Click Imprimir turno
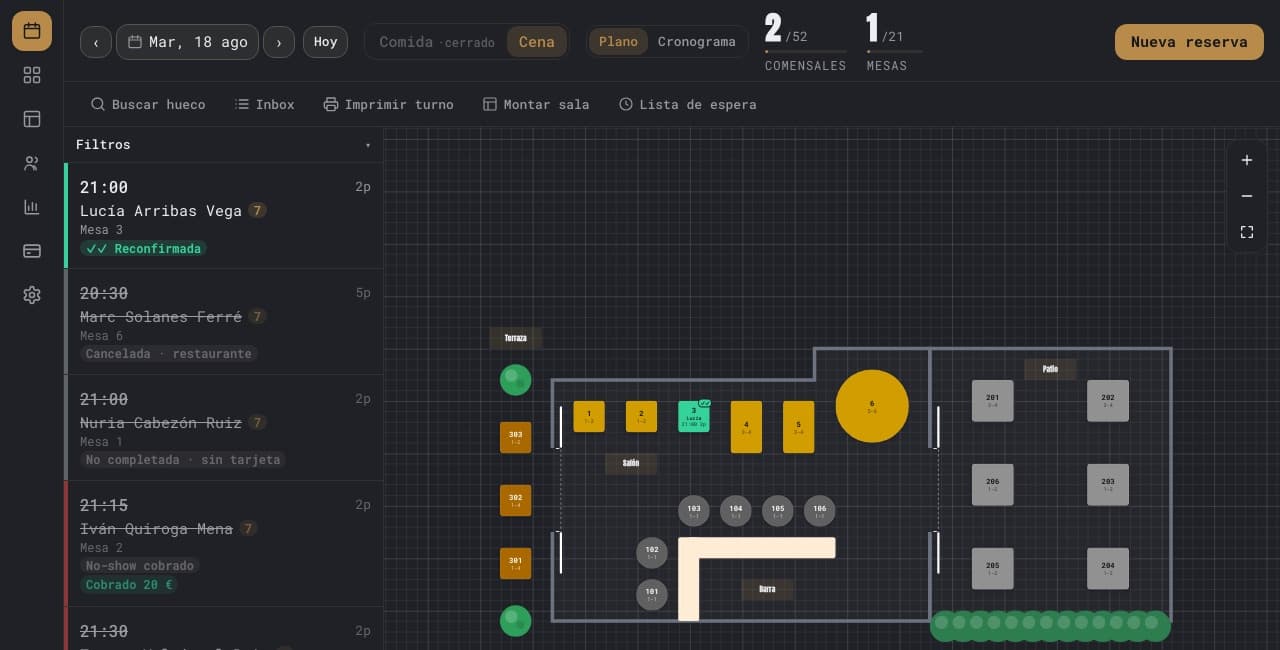 pos(389,104)
